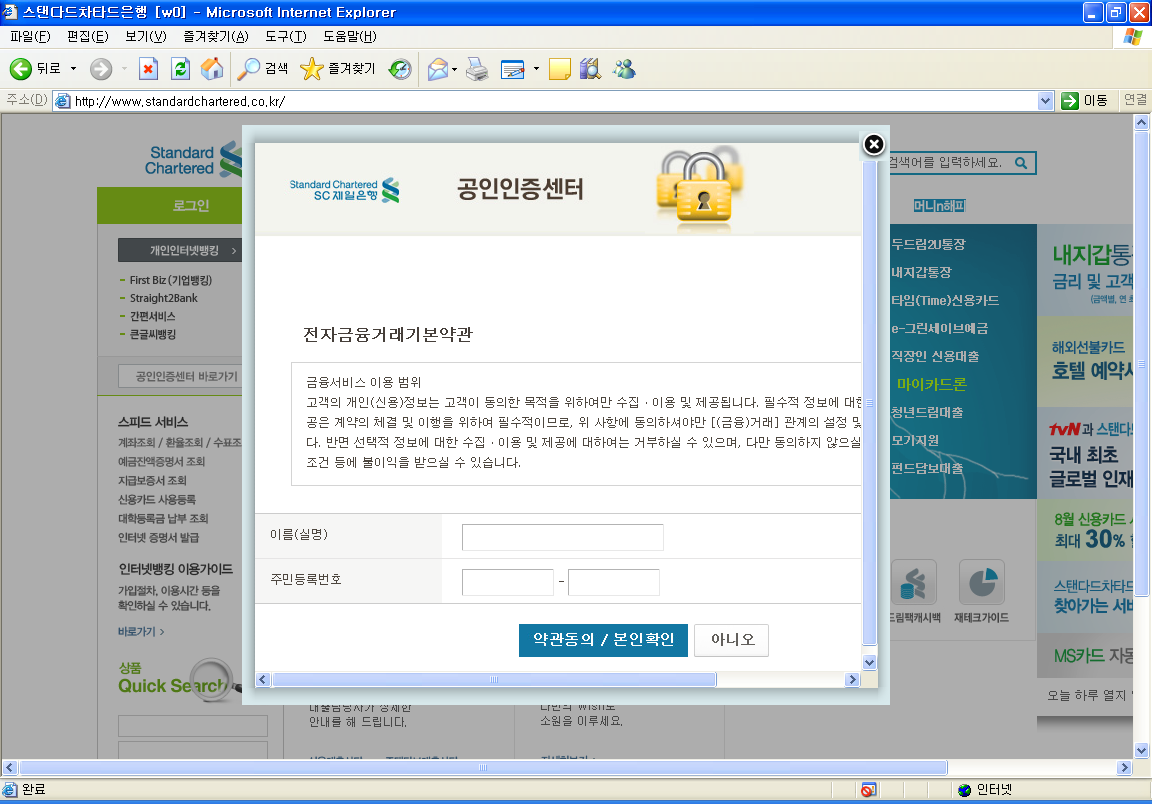1152x804 pixels.
Task: Open the Back button history dropdown arrow
Action: pos(73,69)
